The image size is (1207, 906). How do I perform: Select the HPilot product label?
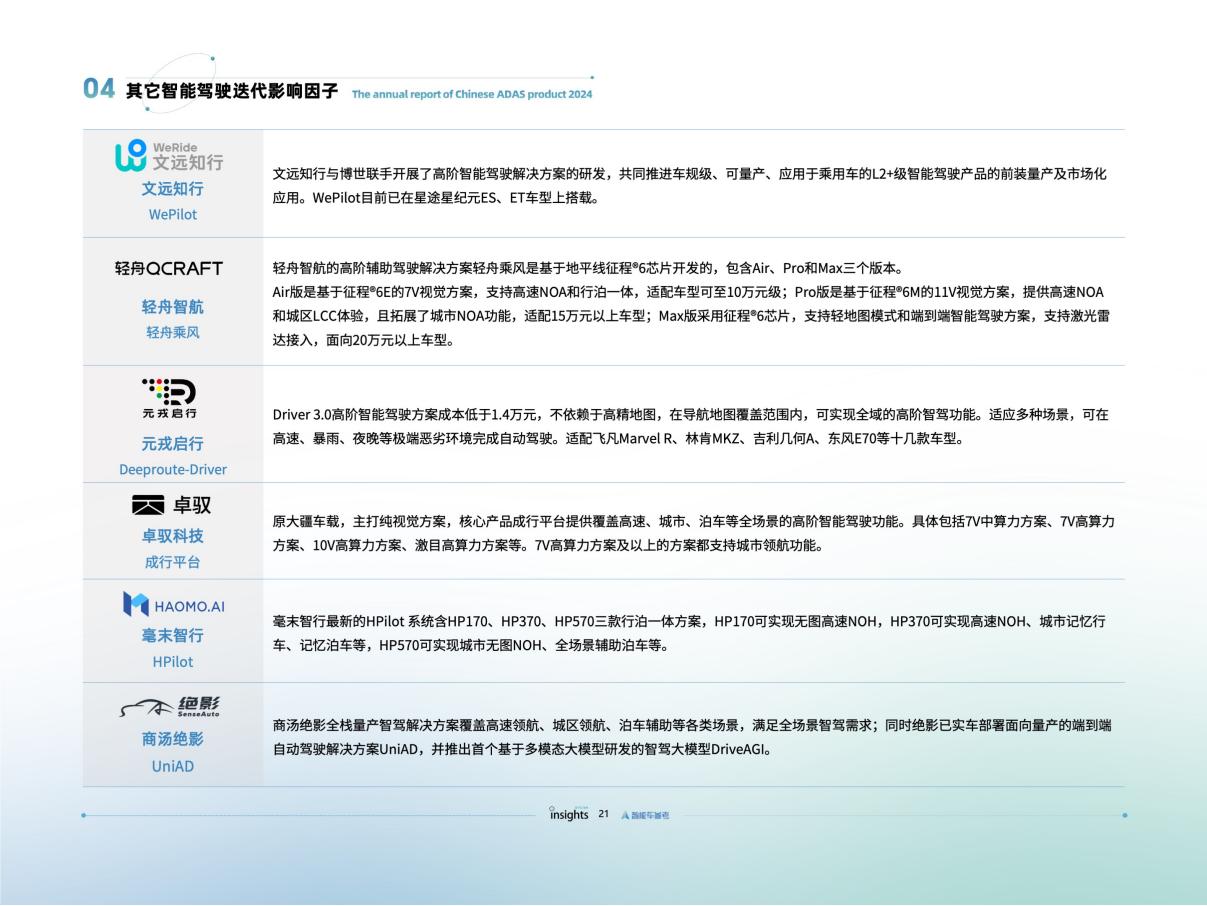click(x=172, y=662)
